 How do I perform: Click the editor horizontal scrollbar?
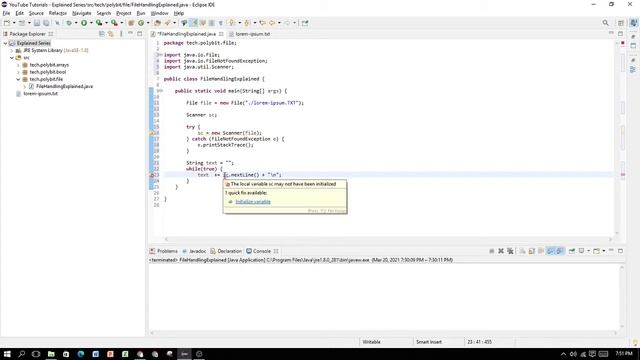(x=389, y=239)
